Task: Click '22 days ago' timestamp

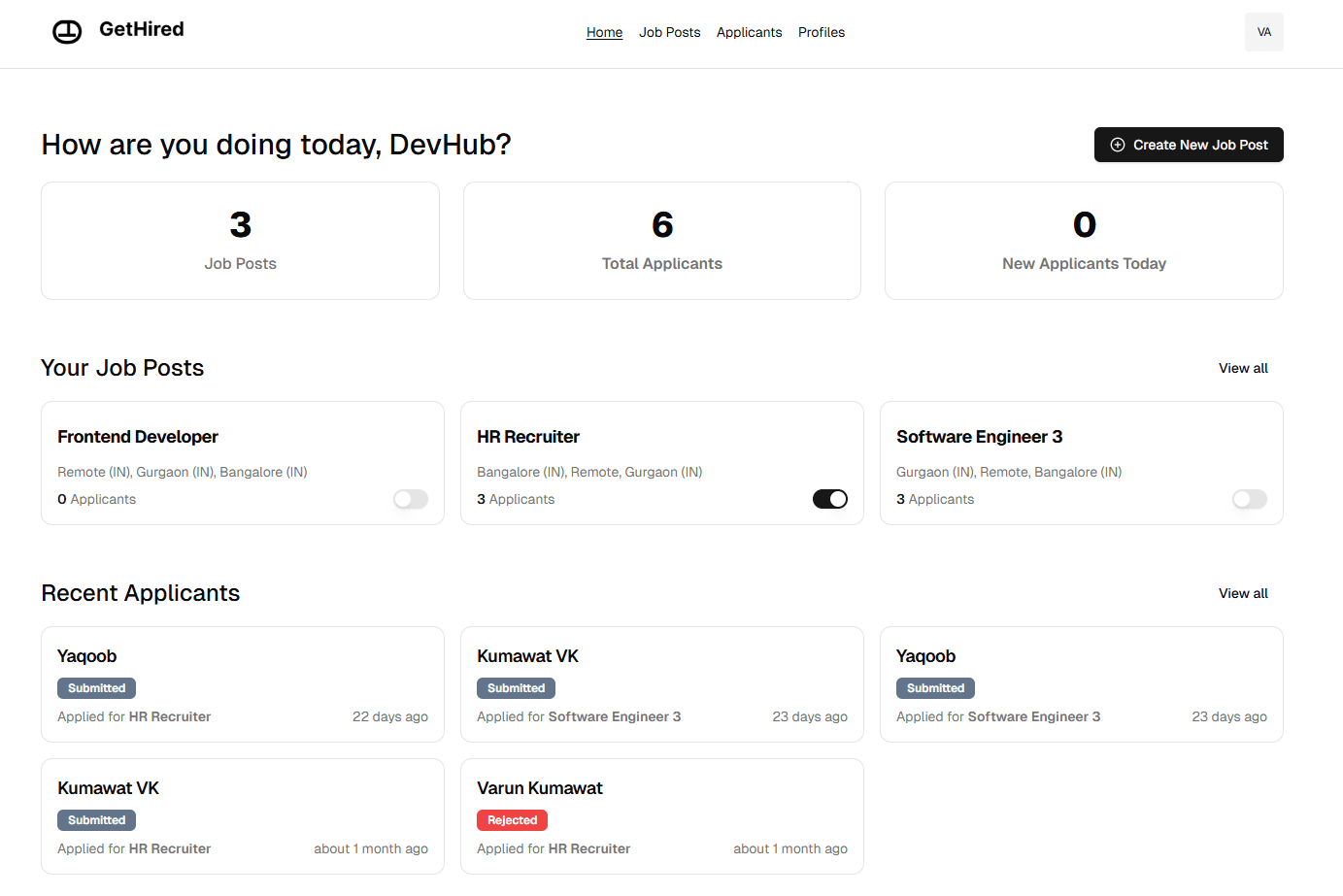Action: [x=390, y=716]
